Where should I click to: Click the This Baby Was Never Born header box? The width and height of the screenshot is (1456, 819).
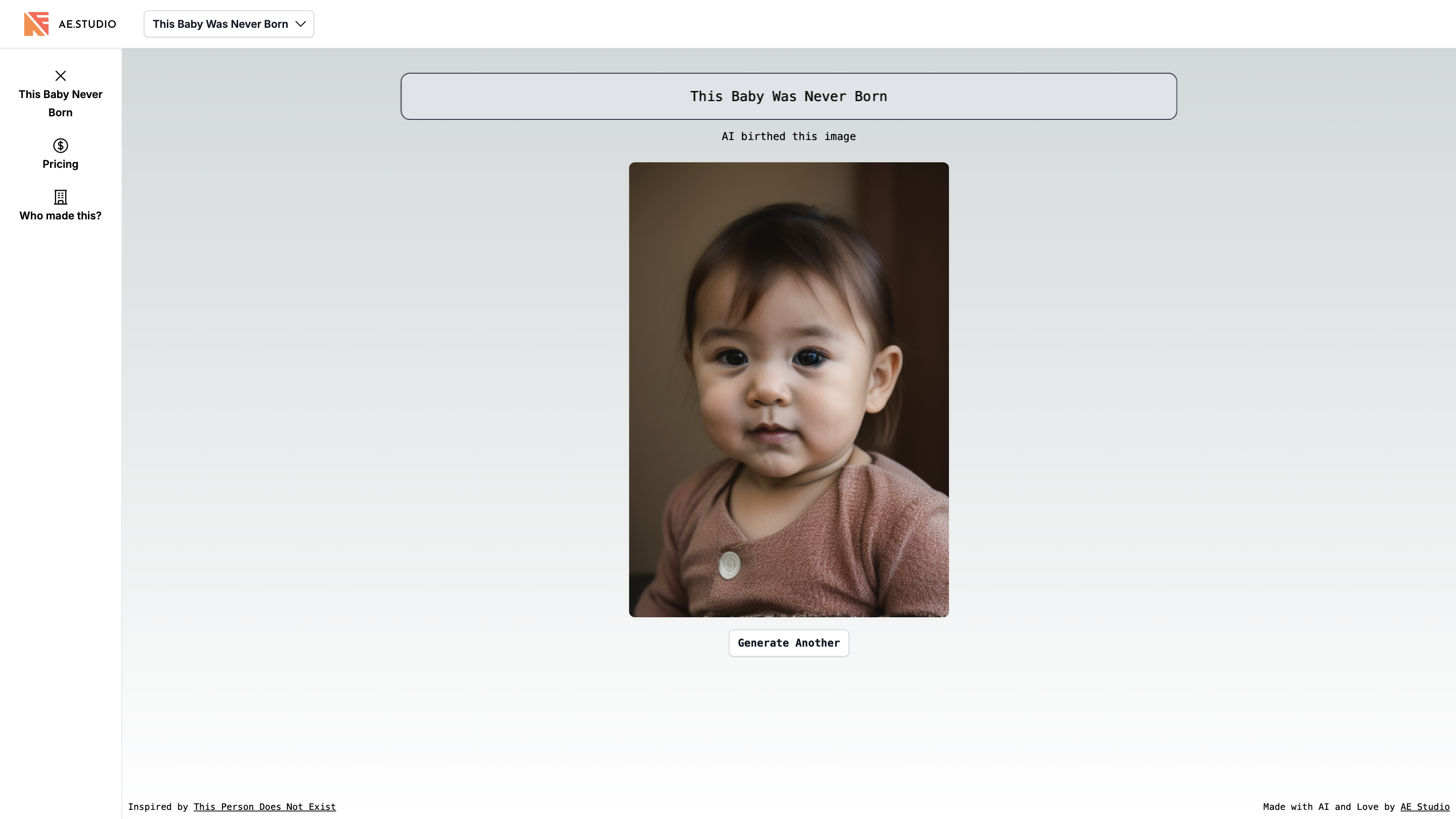coord(789,96)
